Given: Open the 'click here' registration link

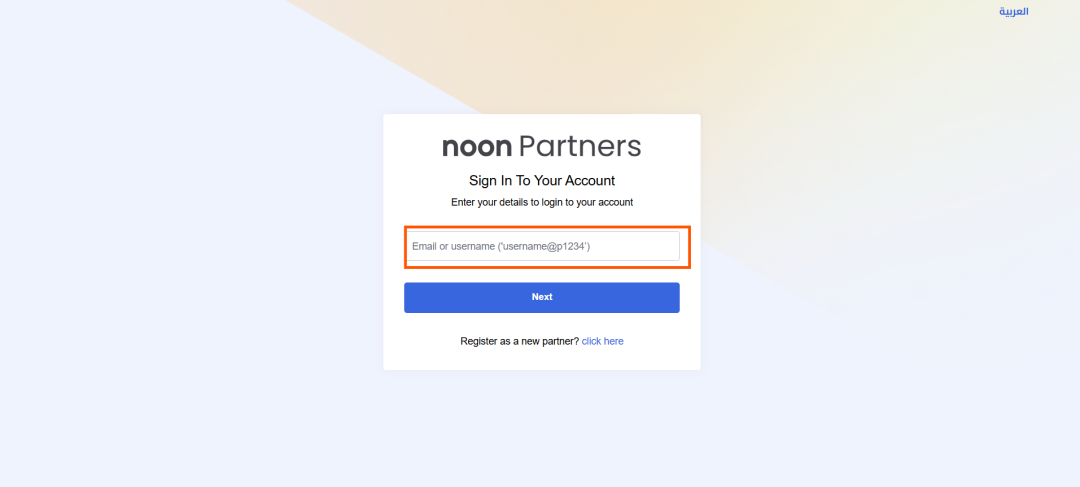Looking at the screenshot, I should point(603,341).
